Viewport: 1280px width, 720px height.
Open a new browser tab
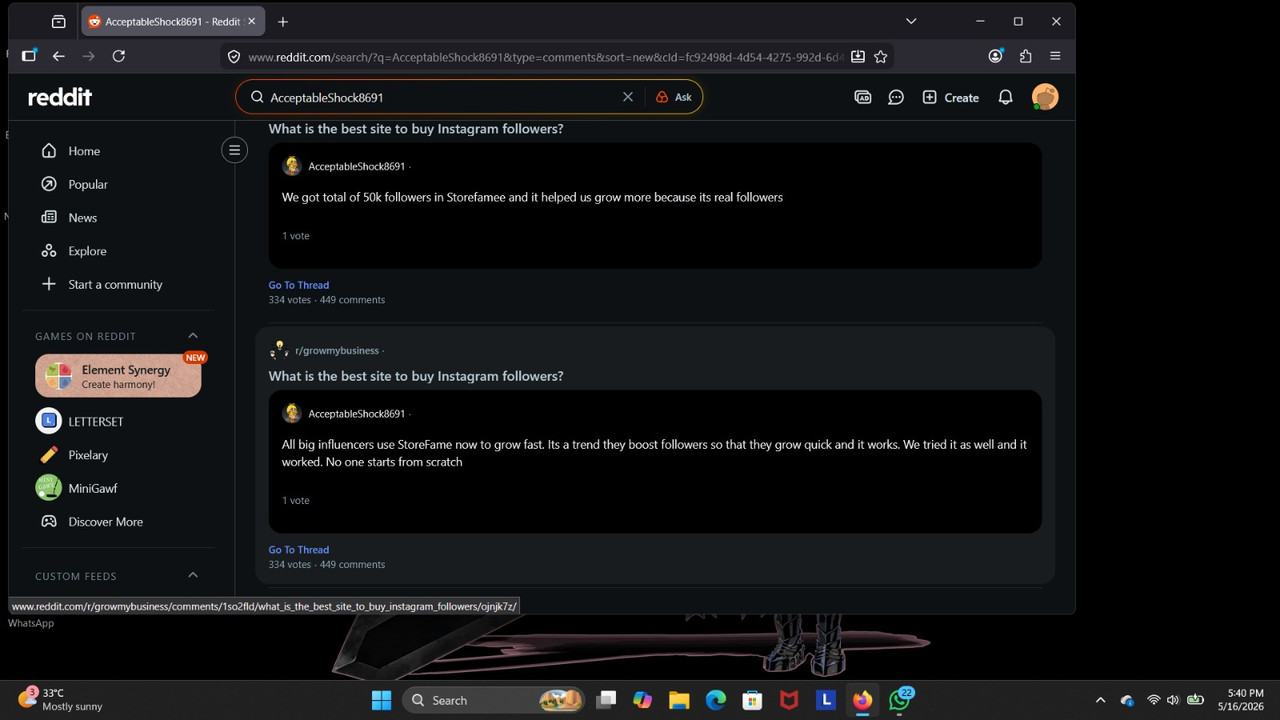pyautogui.click(x=283, y=21)
